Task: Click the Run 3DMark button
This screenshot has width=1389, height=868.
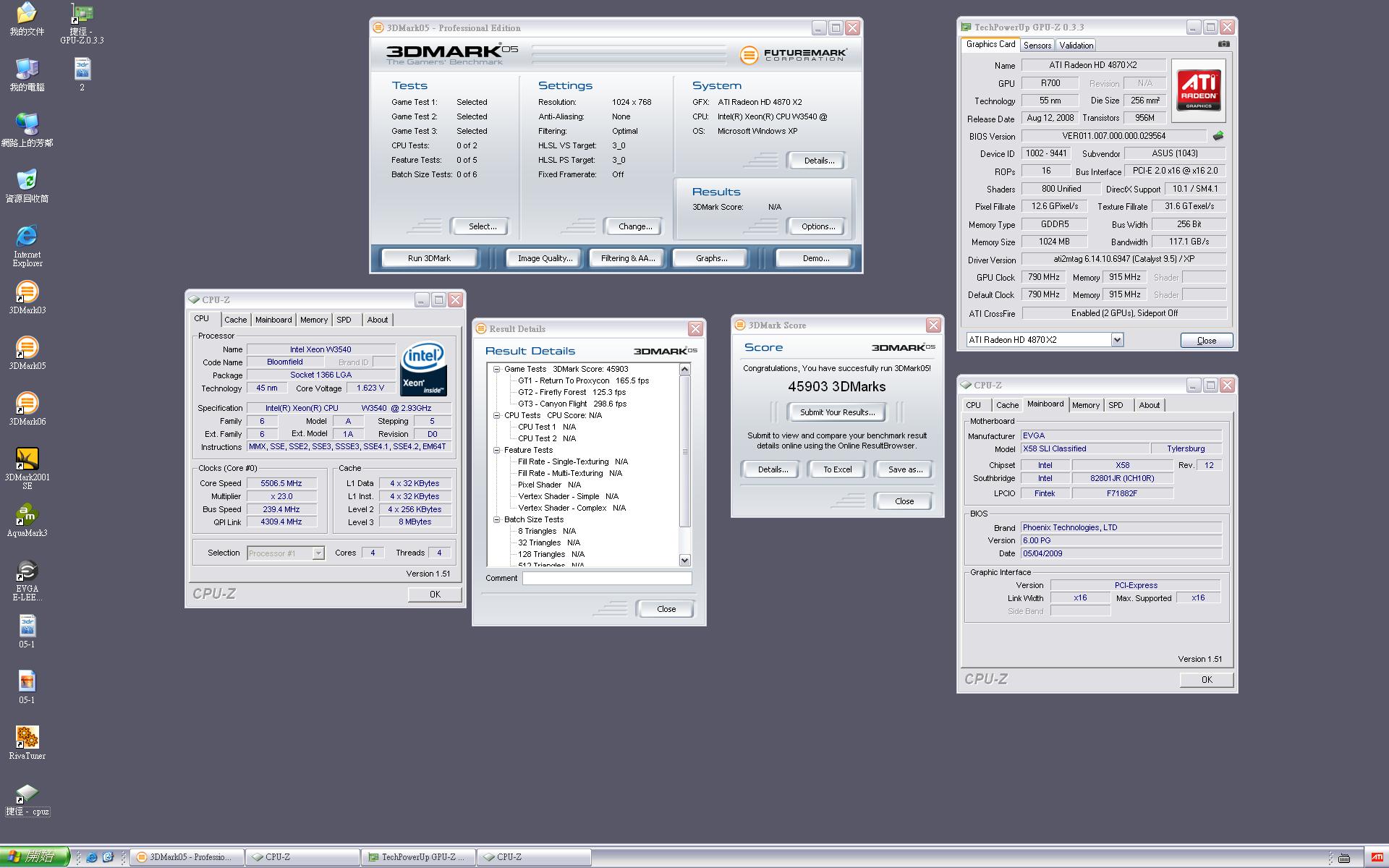Action: click(x=429, y=258)
